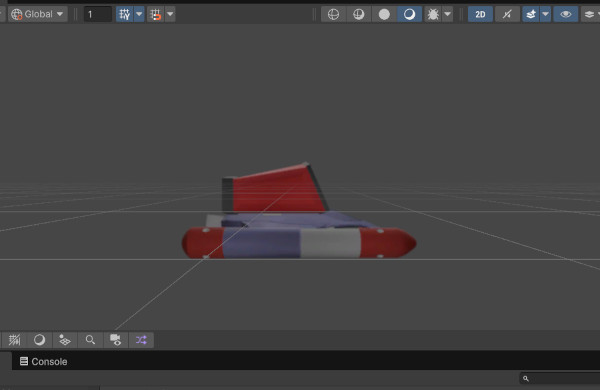
Task: Select the shaded wireframe draw mode icon
Action: tap(359, 15)
